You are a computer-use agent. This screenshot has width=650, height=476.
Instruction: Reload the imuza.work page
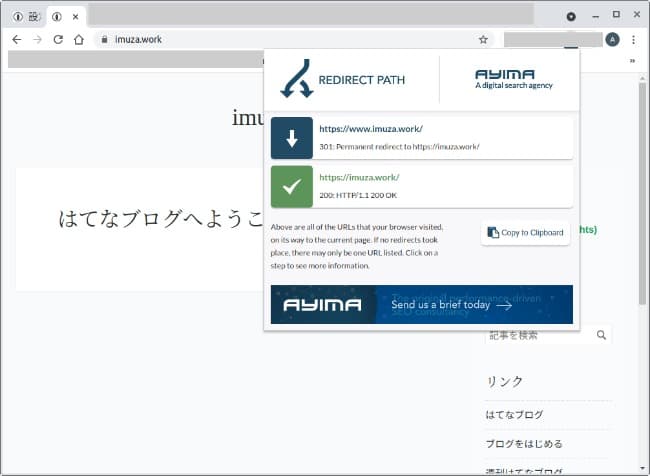point(58,39)
